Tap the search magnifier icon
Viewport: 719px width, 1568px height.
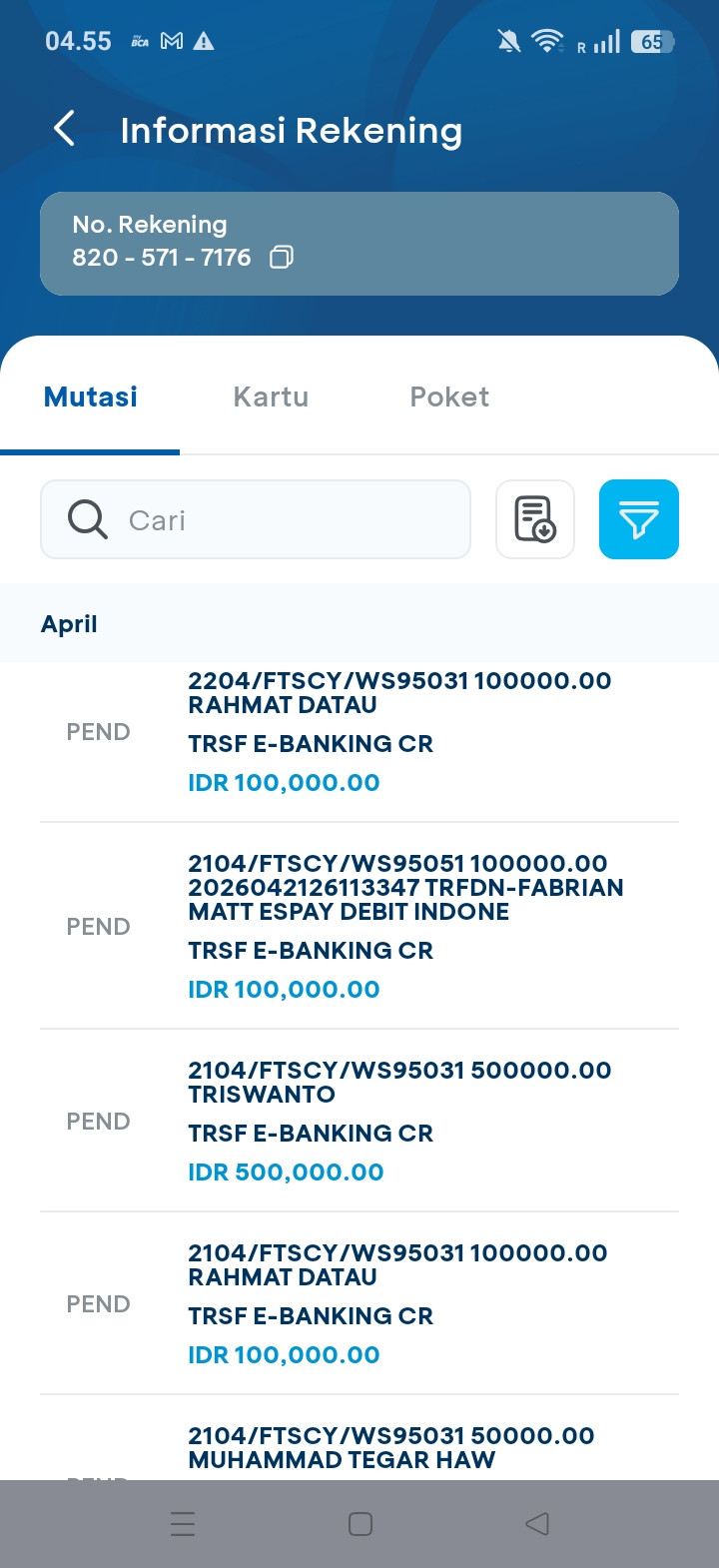88,519
